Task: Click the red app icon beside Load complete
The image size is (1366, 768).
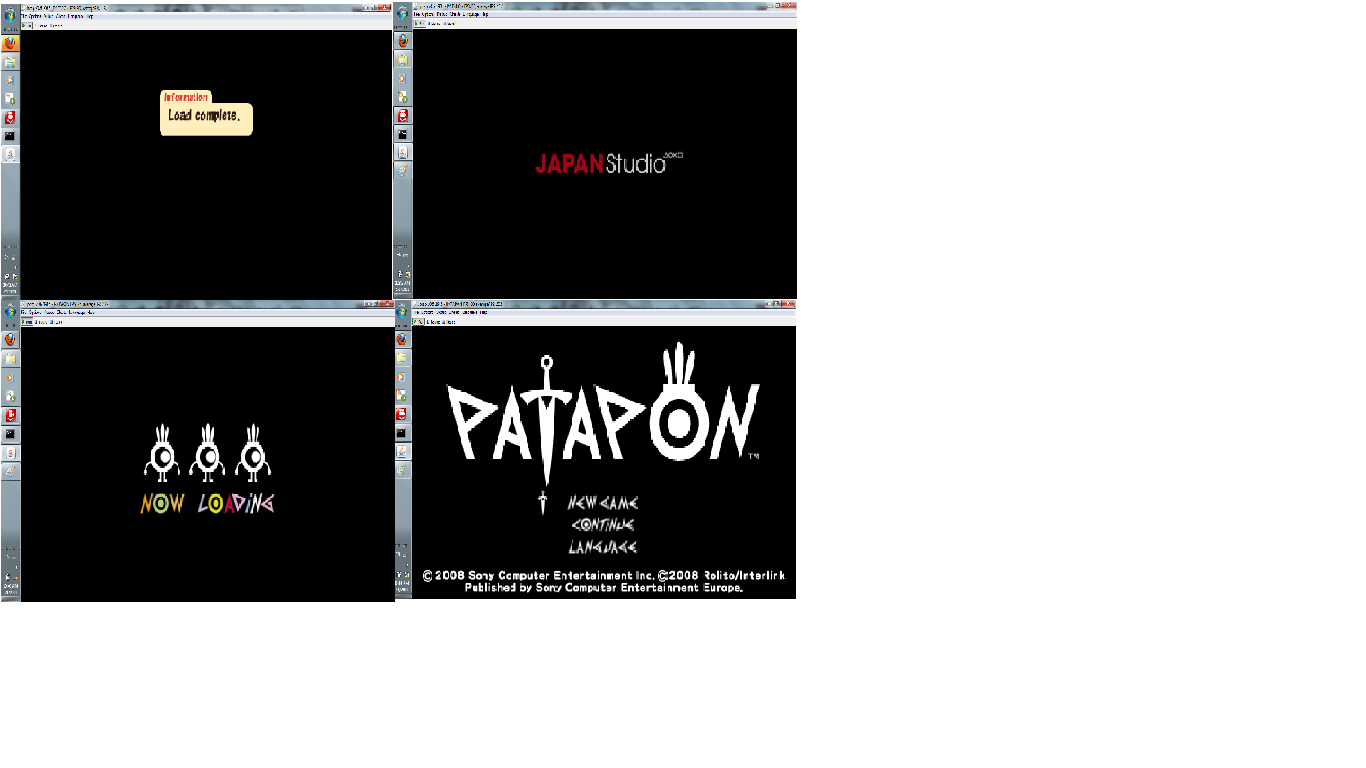Action: (x=10, y=117)
